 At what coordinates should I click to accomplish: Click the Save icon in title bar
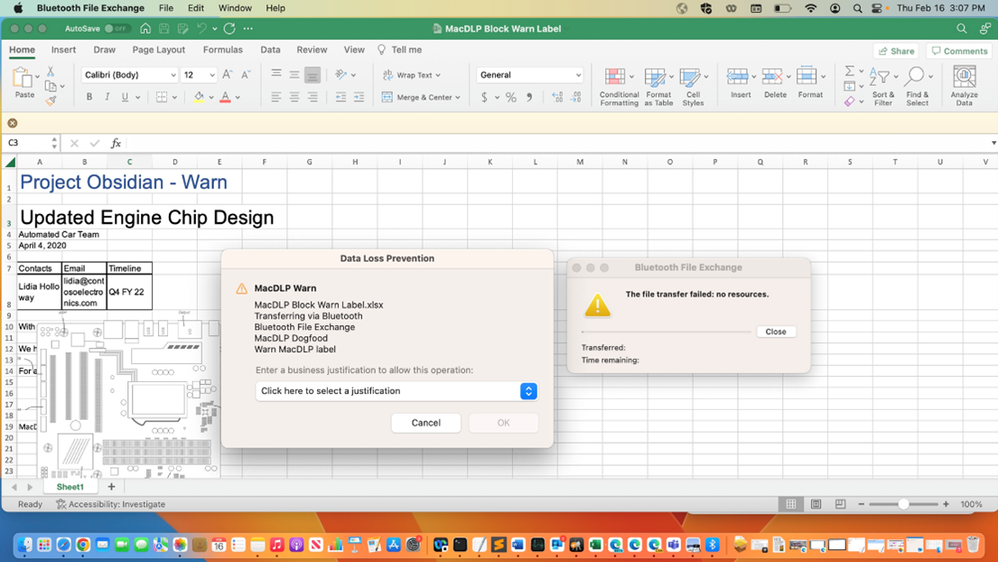[164, 29]
